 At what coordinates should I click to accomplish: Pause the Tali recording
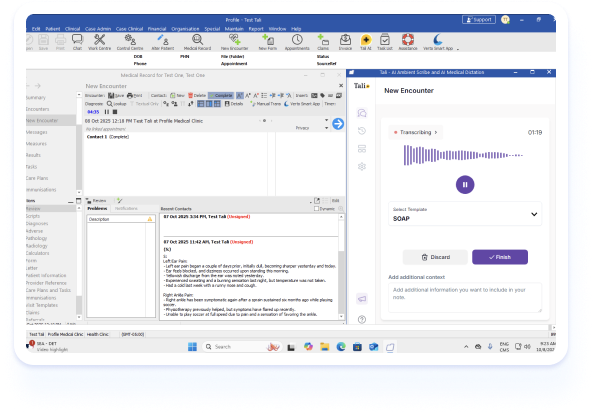(x=465, y=185)
